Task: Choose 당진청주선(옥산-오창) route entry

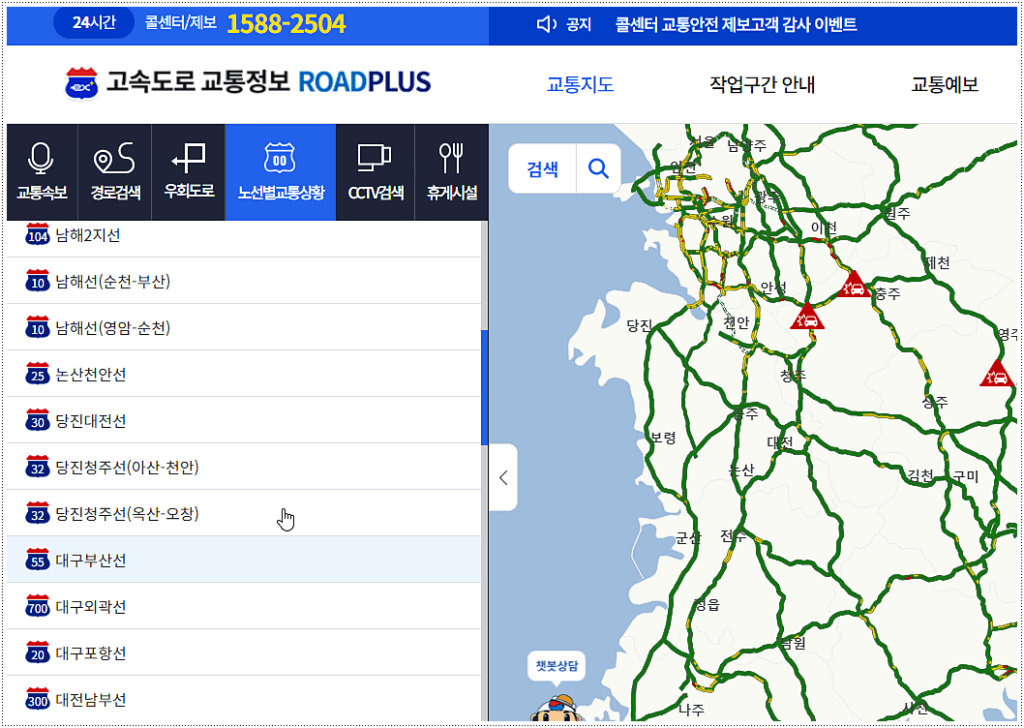Action: 127,514
